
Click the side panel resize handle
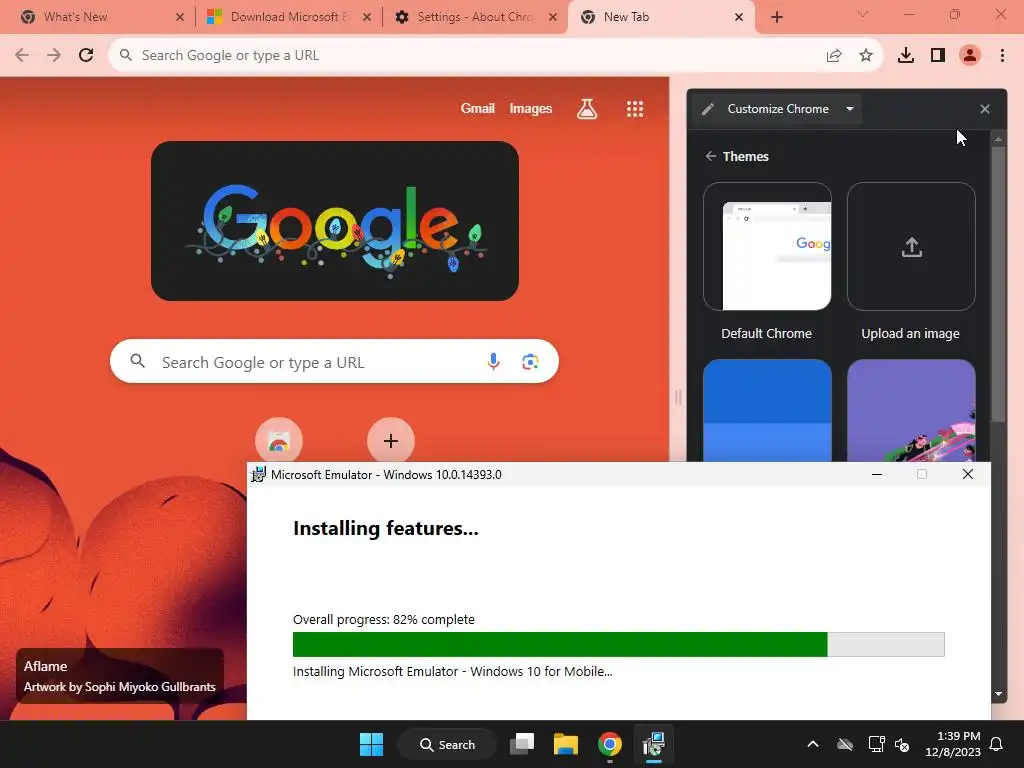coord(678,397)
